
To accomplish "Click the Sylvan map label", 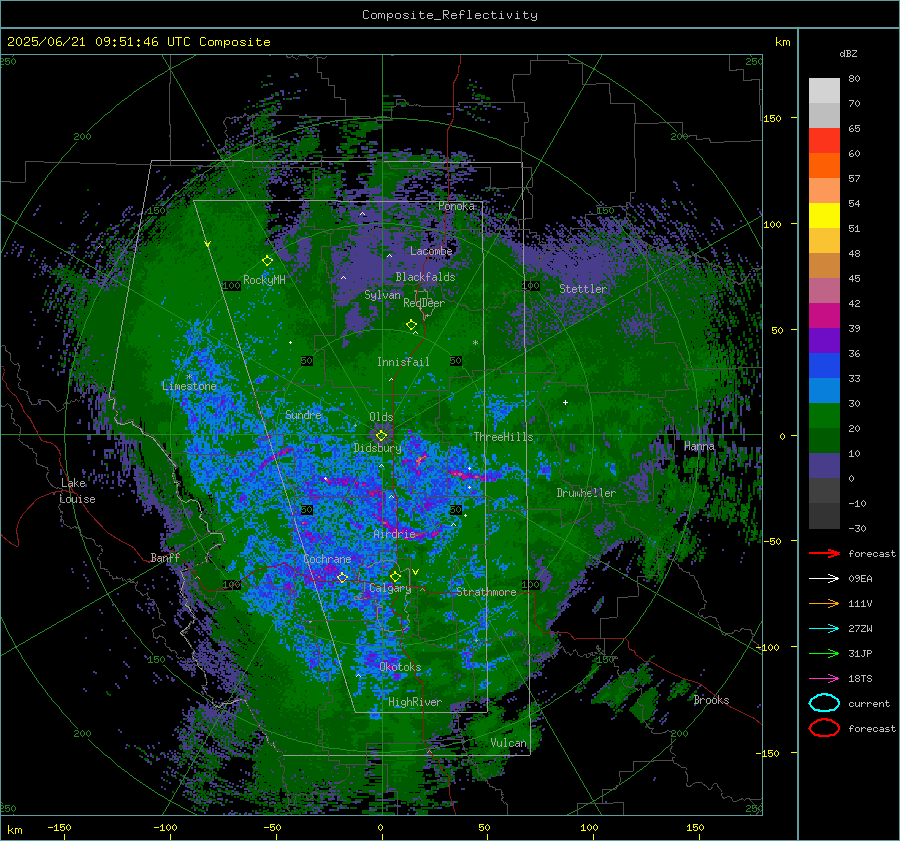I will click(382, 294).
